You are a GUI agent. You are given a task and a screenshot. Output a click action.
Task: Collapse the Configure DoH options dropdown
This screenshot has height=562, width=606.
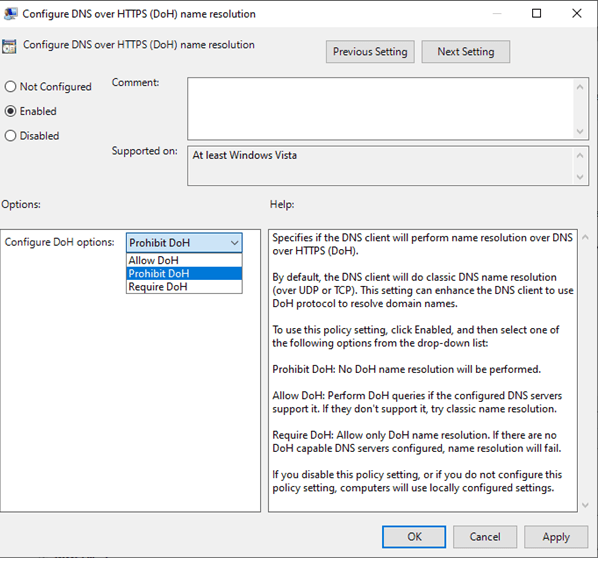point(234,243)
